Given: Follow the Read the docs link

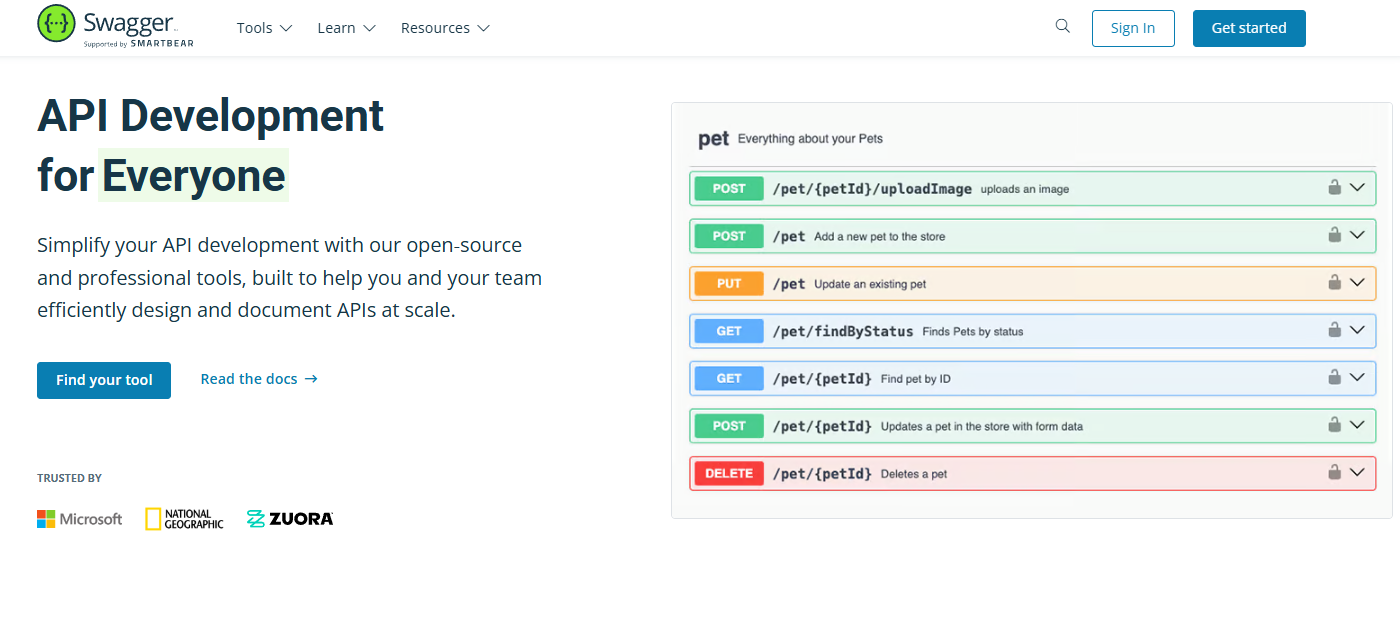Looking at the screenshot, I should click(x=259, y=379).
